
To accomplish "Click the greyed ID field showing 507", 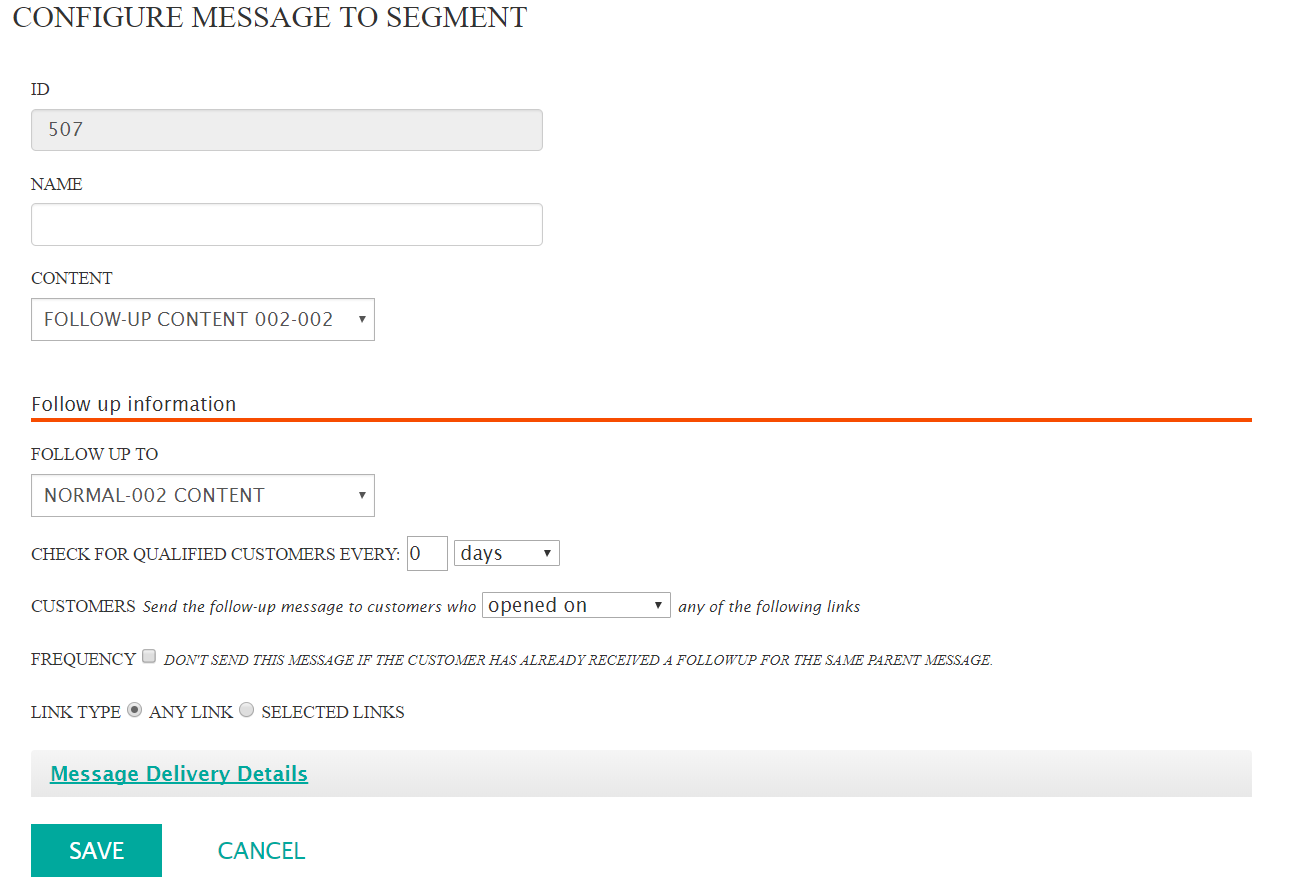I will tap(286, 130).
